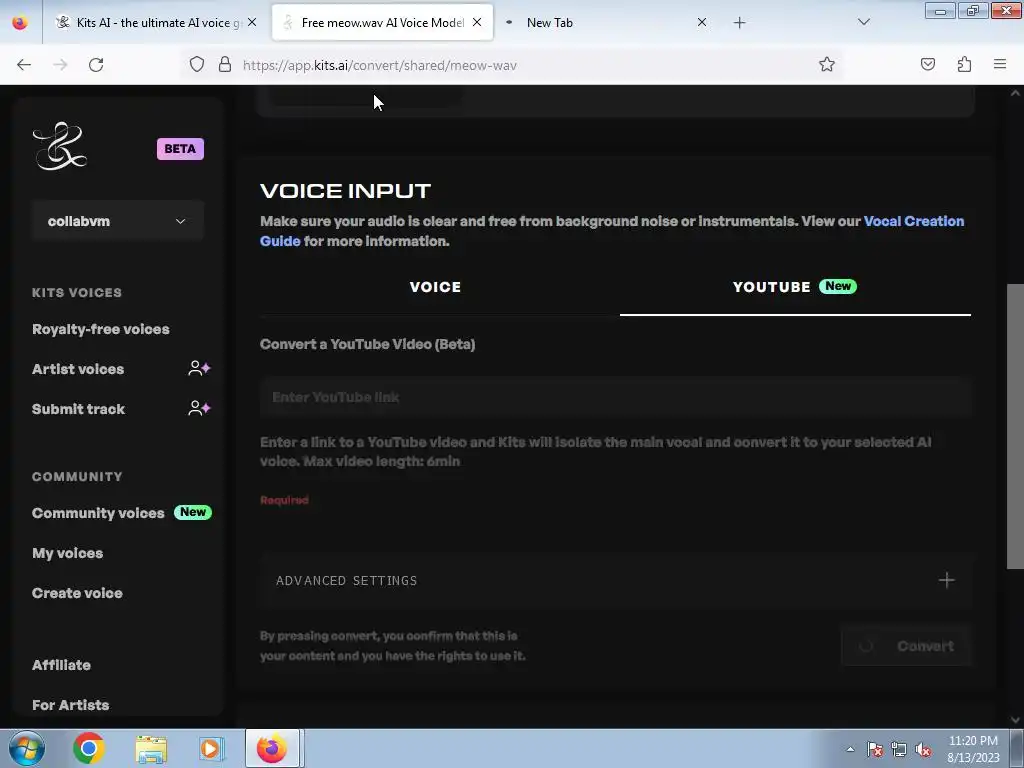Click the browser forward arrow
This screenshot has height=768, width=1024.
click(x=60, y=65)
